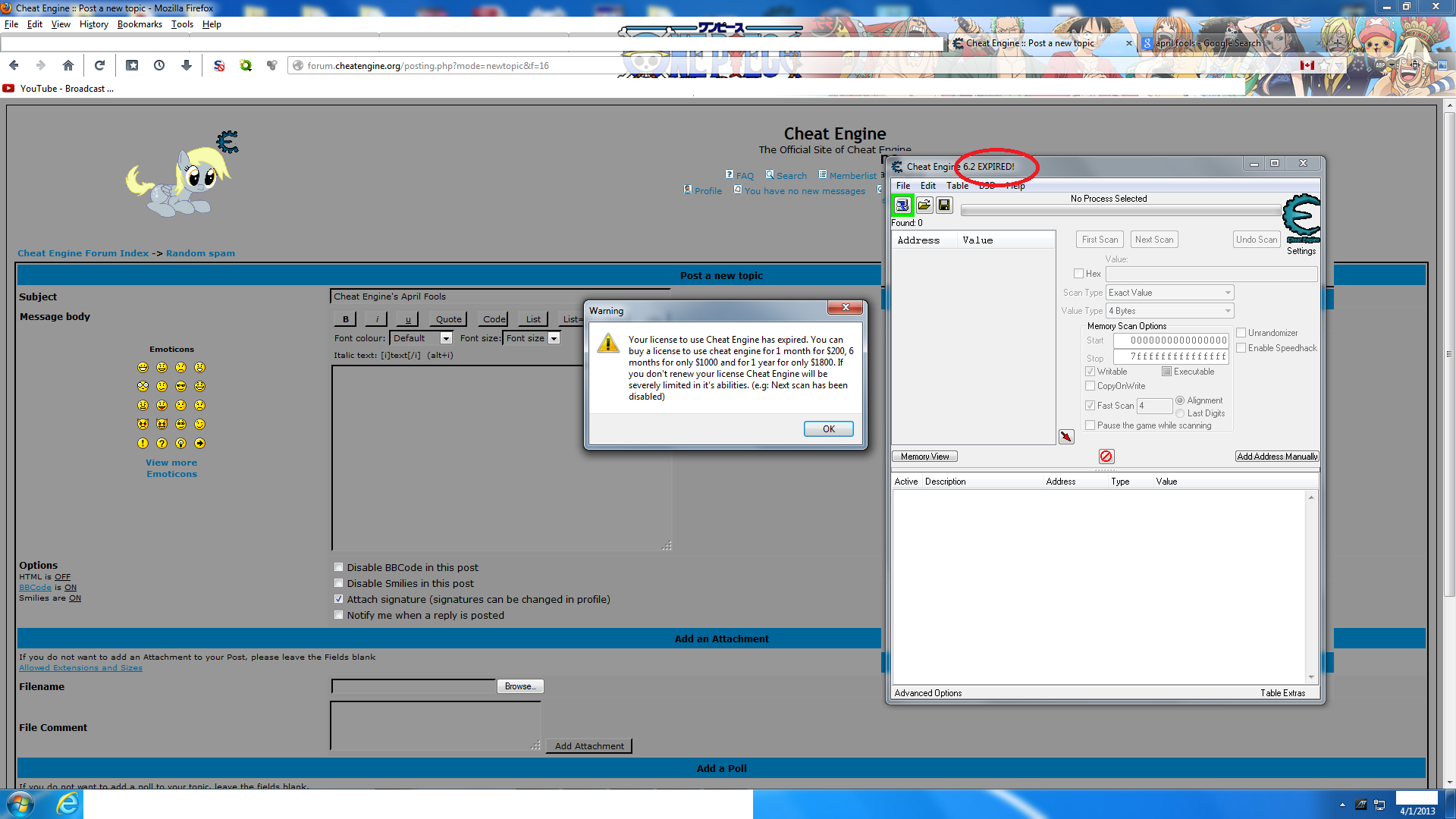1456x819 pixels.
Task: Open Cheat Engine's File menu
Action: click(x=903, y=186)
